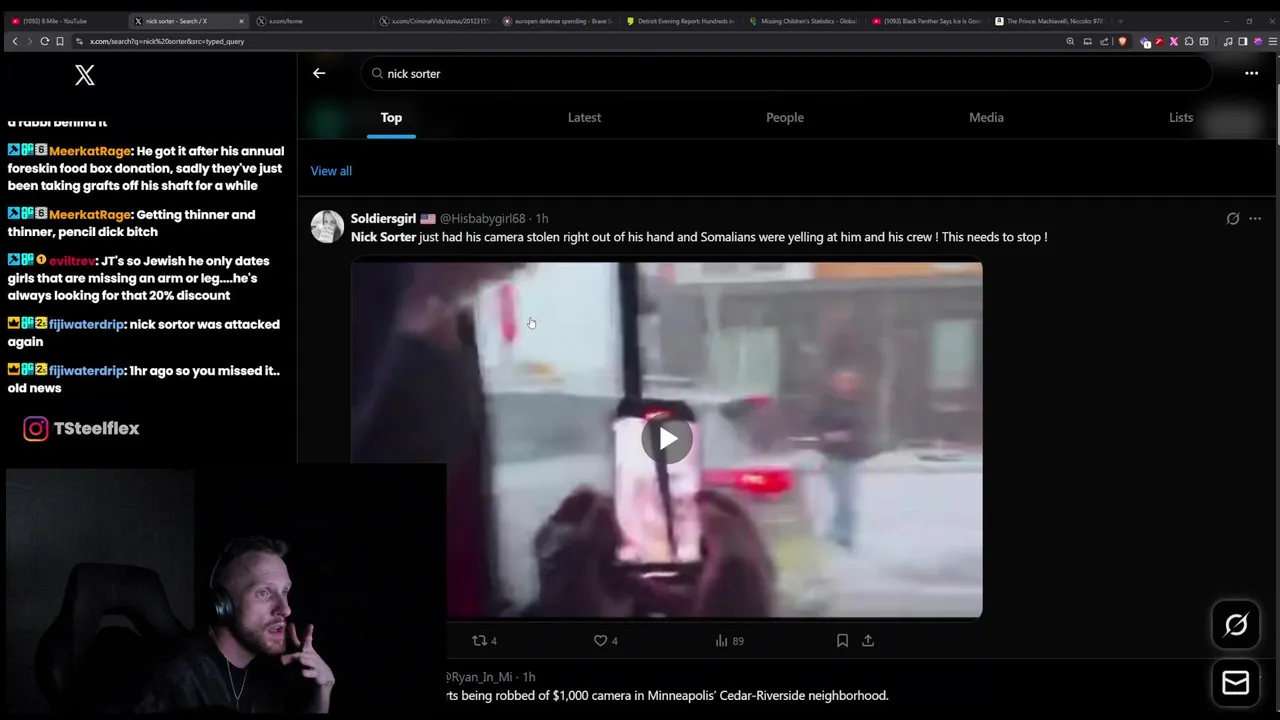Image resolution: width=1280 pixels, height=720 pixels.
Task: Switch to the Lists tab
Action: (x=1181, y=117)
